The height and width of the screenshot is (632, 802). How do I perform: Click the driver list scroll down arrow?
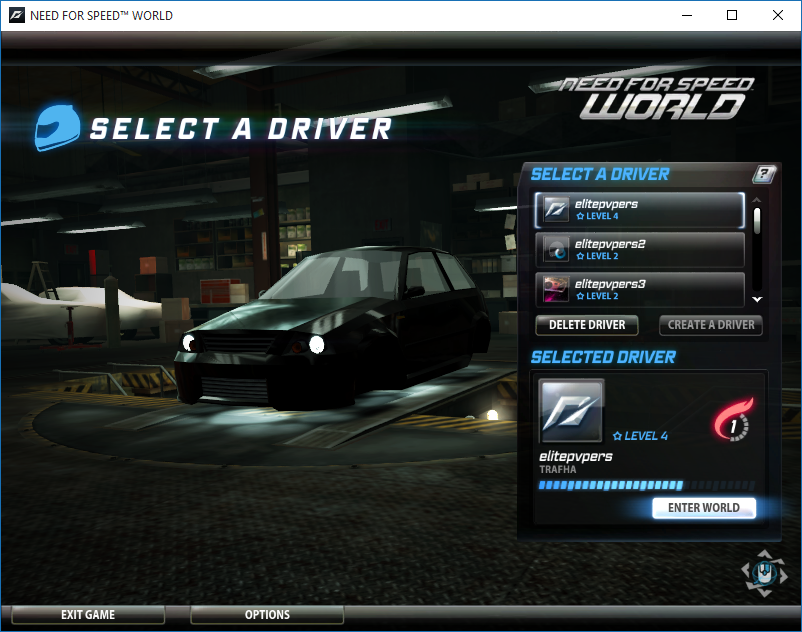click(x=758, y=300)
